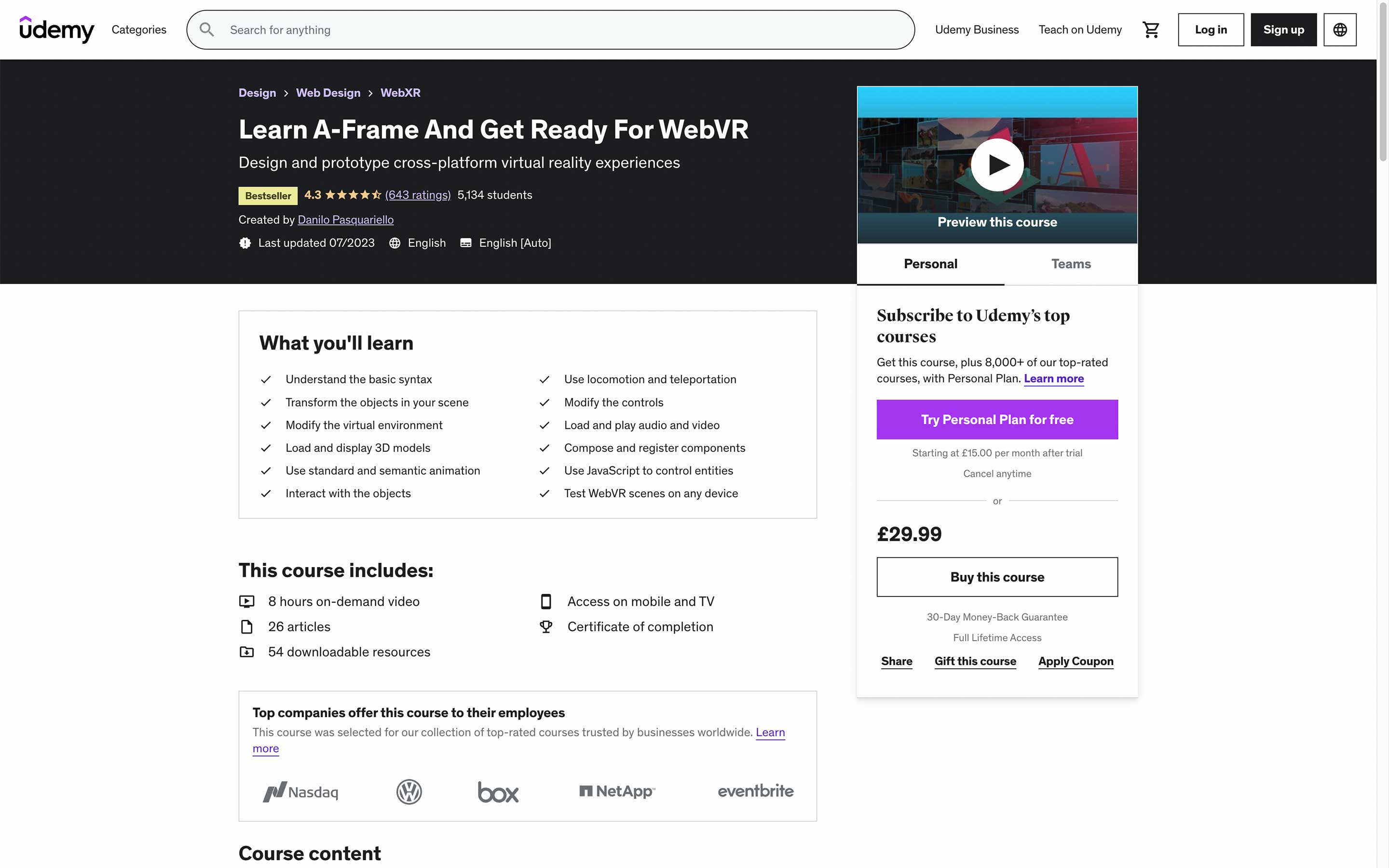Open the shopping cart icon
The image size is (1389, 868).
[x=1151, y=30]
